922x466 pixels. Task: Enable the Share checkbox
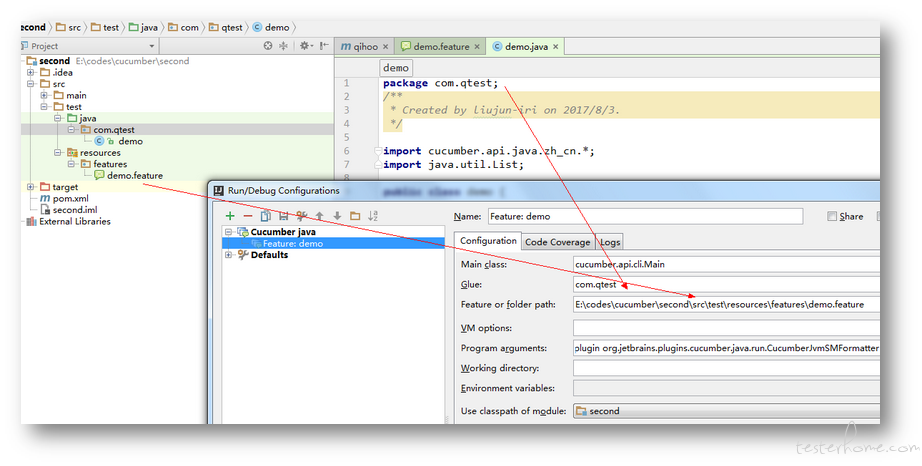pos(831,216)
